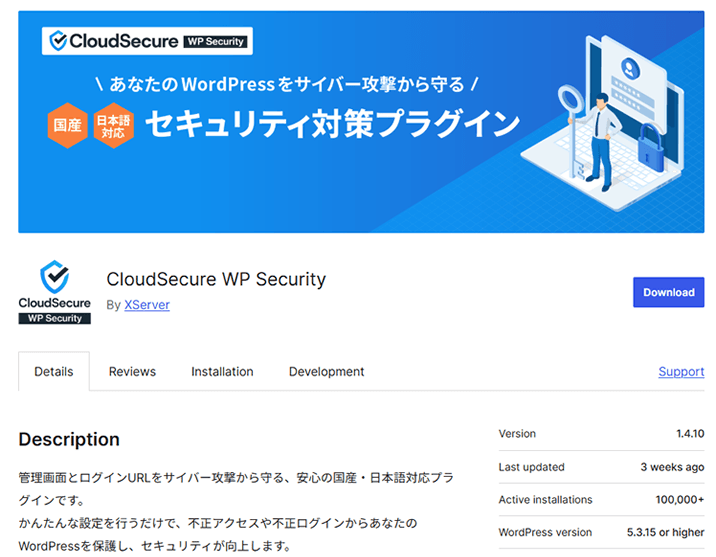Switch to the Installation tab
The width and height of the screenshot is (716, 557).
[x=222, y=372]
